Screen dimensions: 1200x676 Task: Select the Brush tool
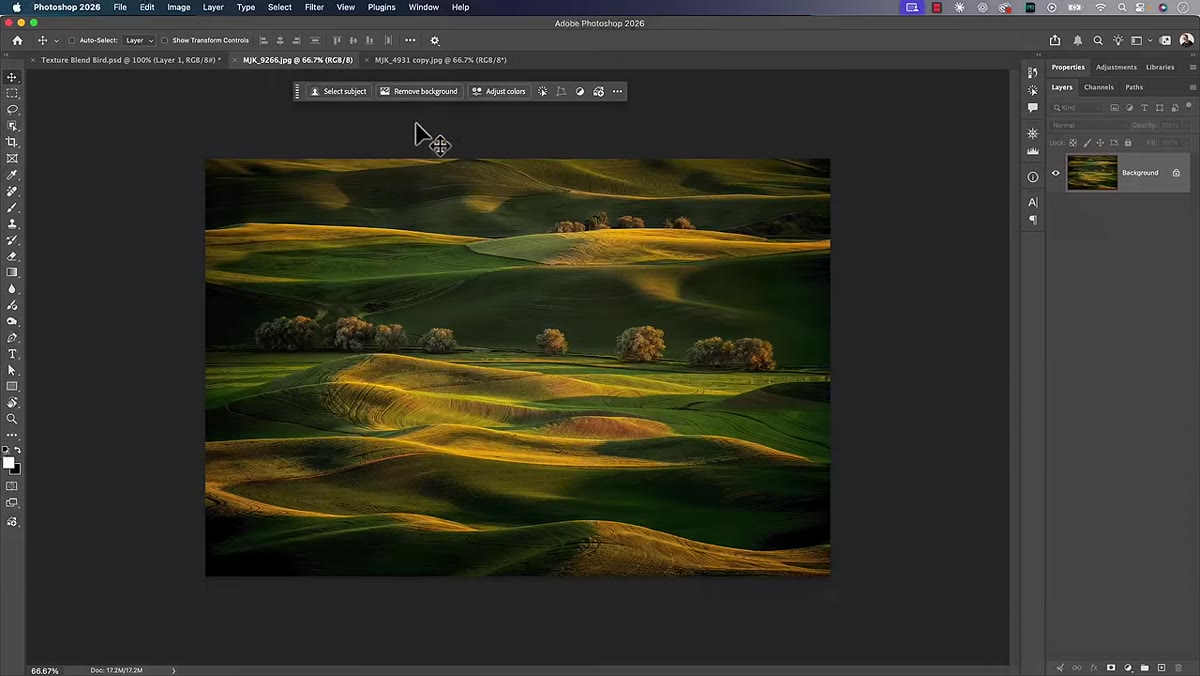(x=12, y=207)
